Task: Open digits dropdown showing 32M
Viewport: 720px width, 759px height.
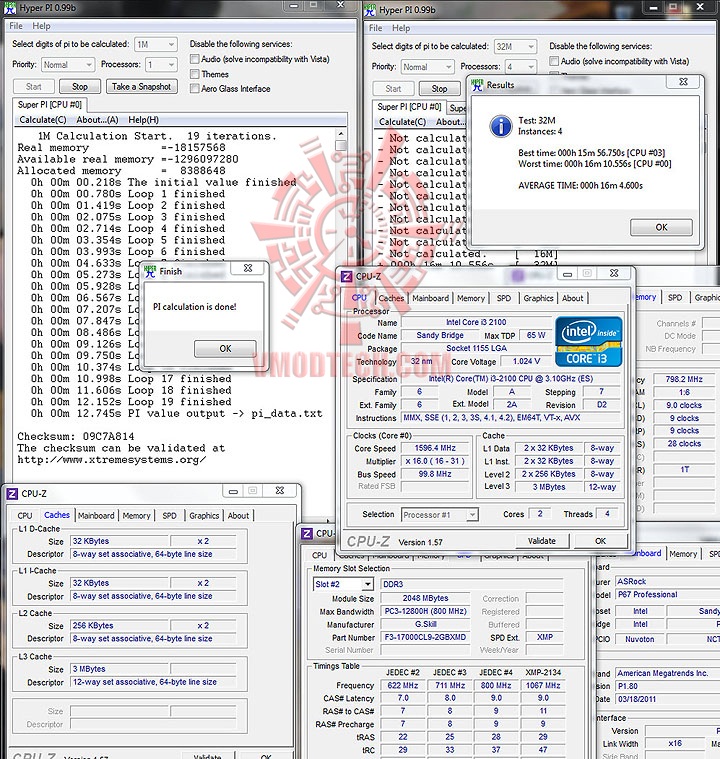Action: click(515, 46)
